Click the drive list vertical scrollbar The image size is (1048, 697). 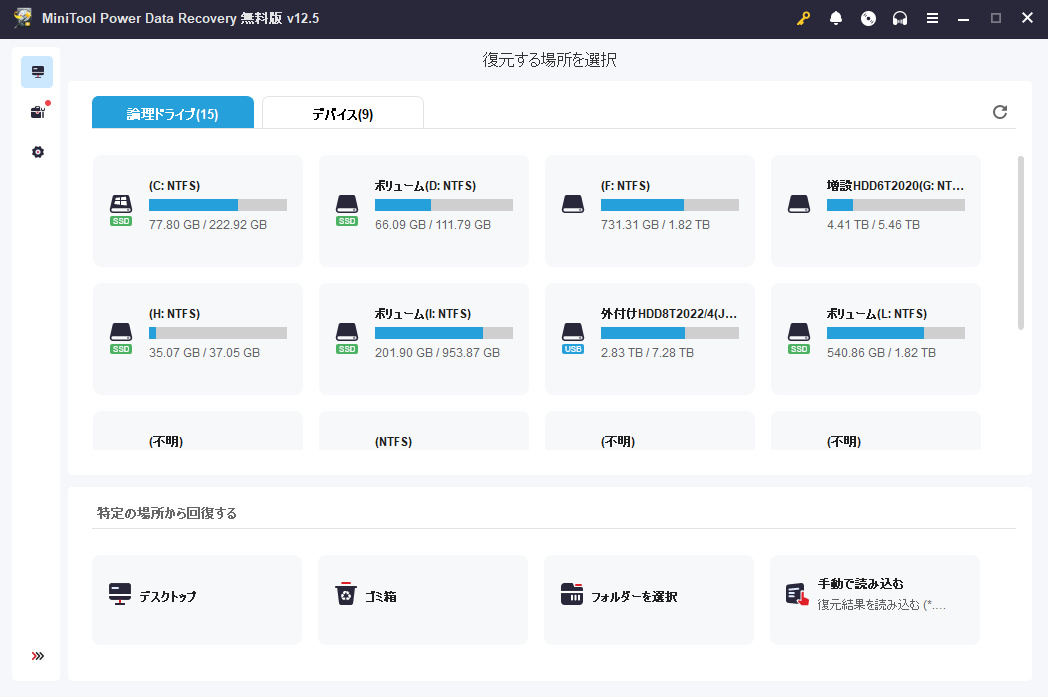pos(1020,243)
